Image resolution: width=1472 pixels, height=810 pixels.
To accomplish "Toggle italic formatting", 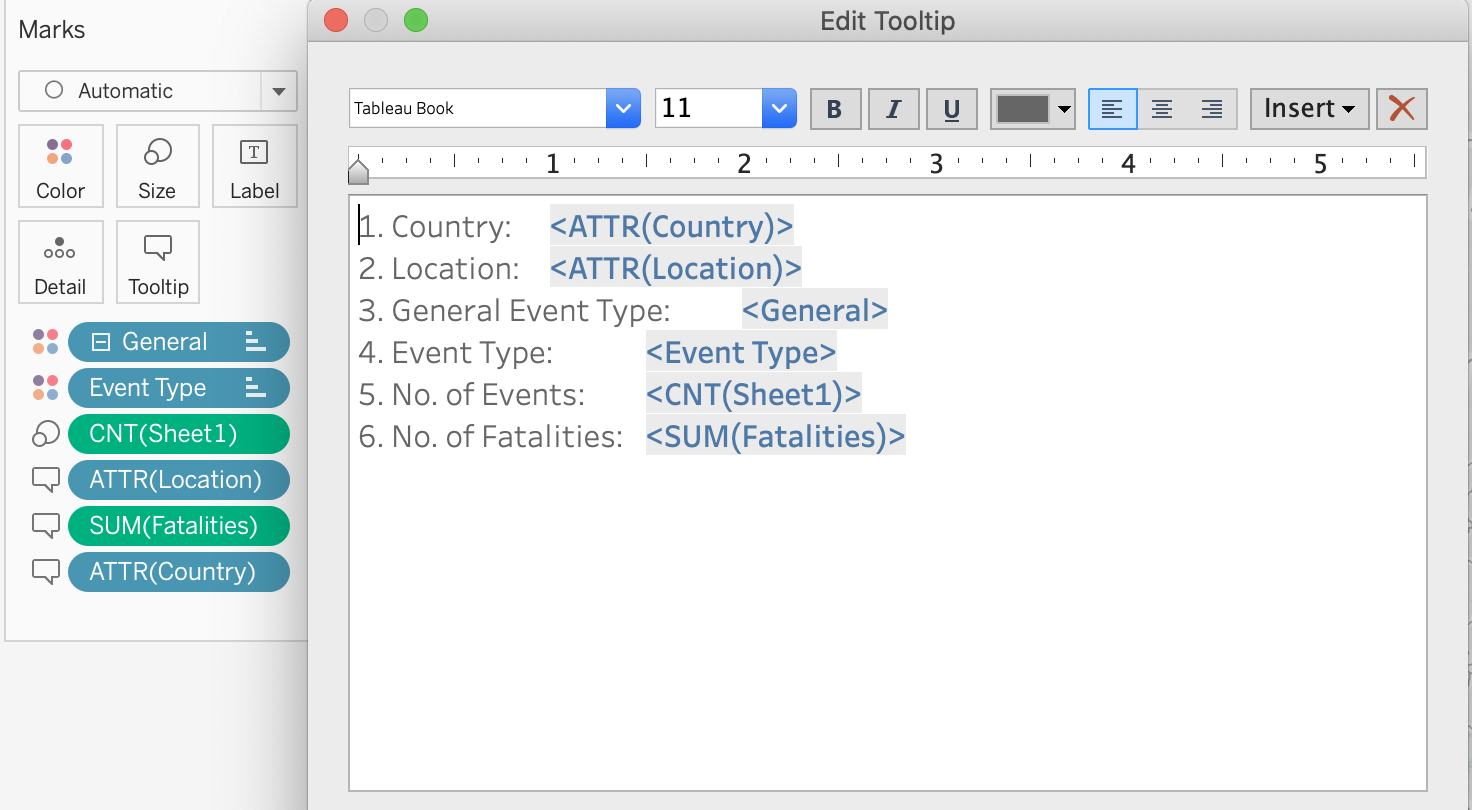I will (x=893, y=109).
